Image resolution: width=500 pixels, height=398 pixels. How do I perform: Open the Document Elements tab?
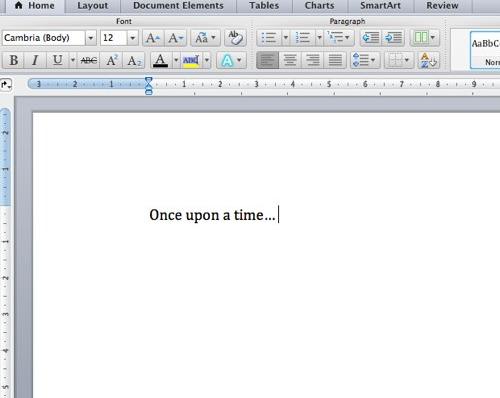[x=178, y=6]
